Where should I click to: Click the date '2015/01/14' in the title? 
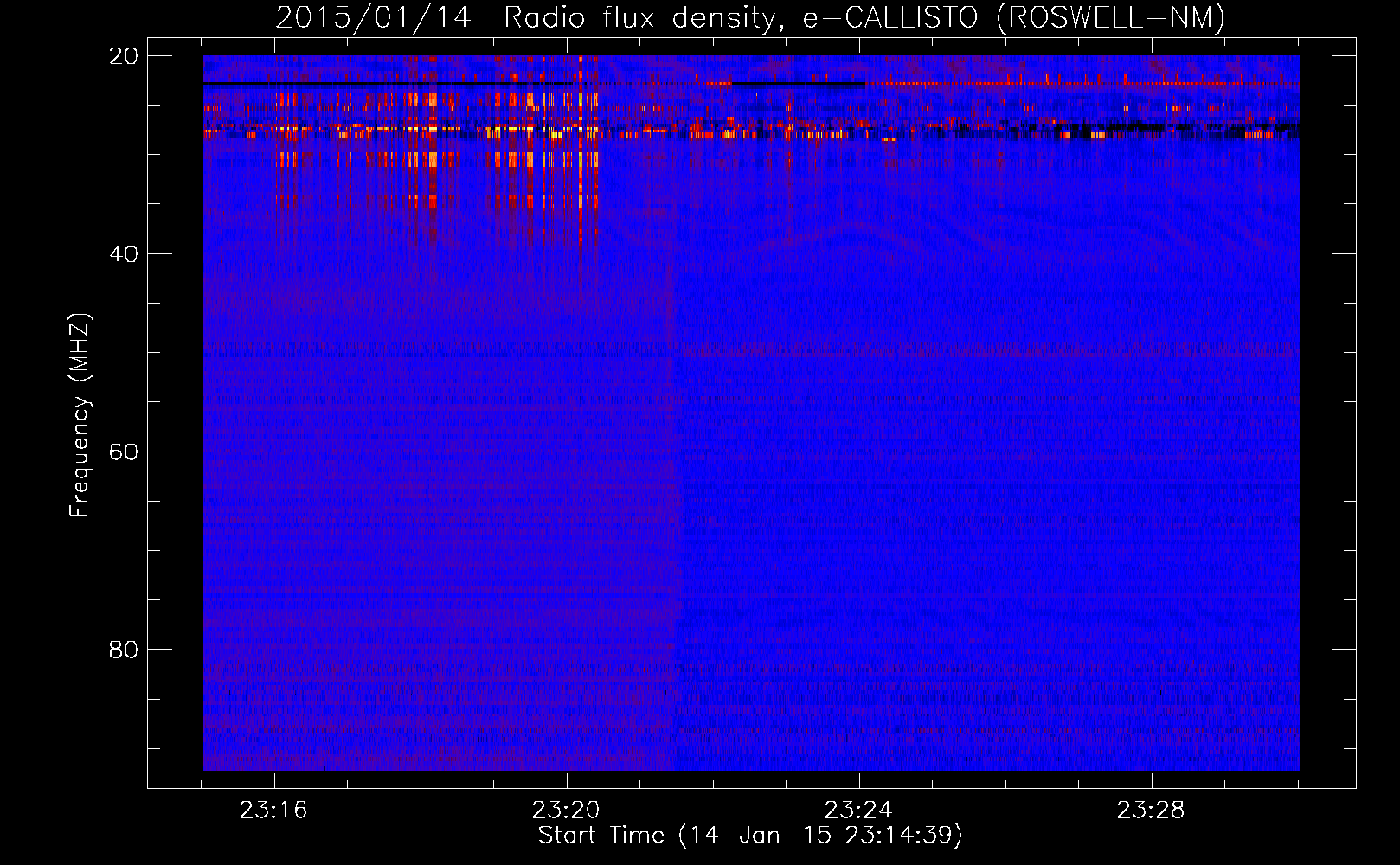373,17
